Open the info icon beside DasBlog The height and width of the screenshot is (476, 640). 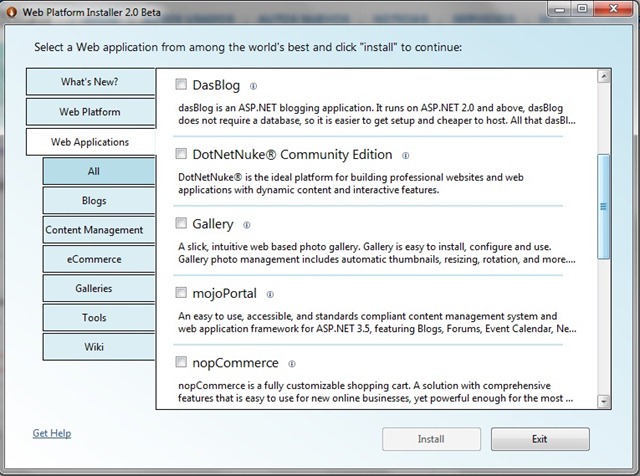tap(253, 86)
